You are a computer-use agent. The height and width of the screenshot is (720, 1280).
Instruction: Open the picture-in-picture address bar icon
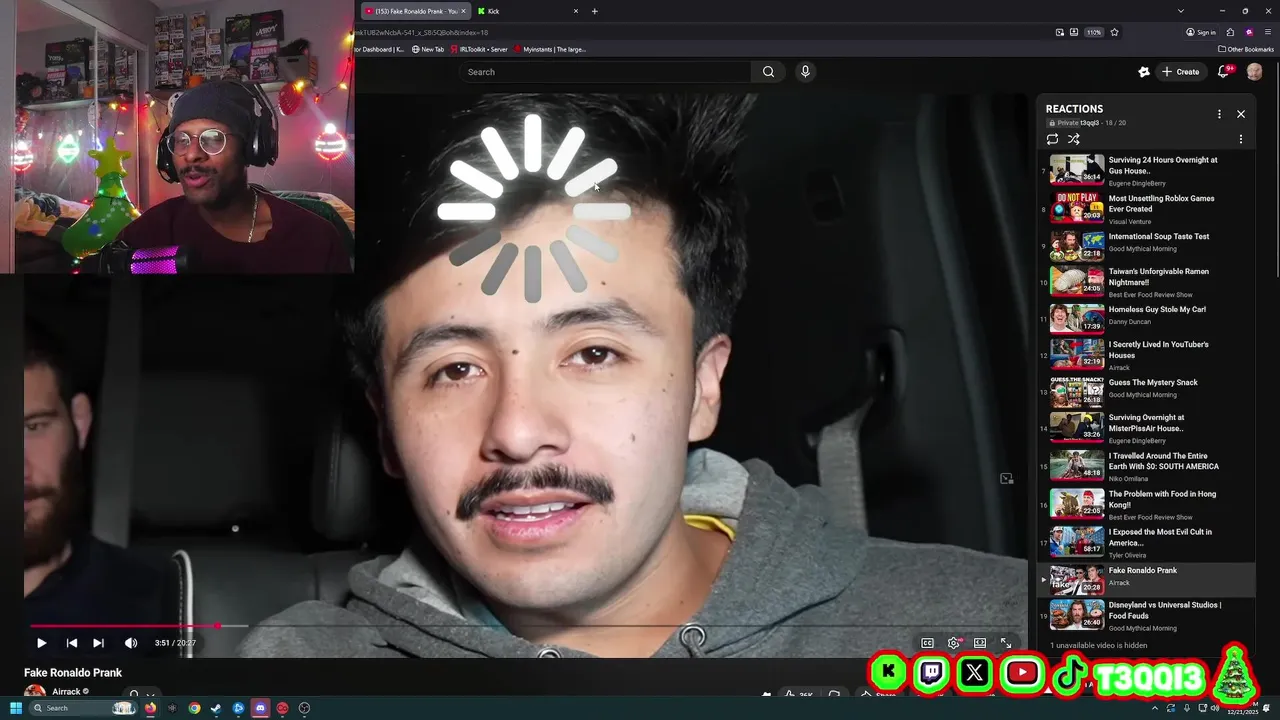tap(1060, 32)
